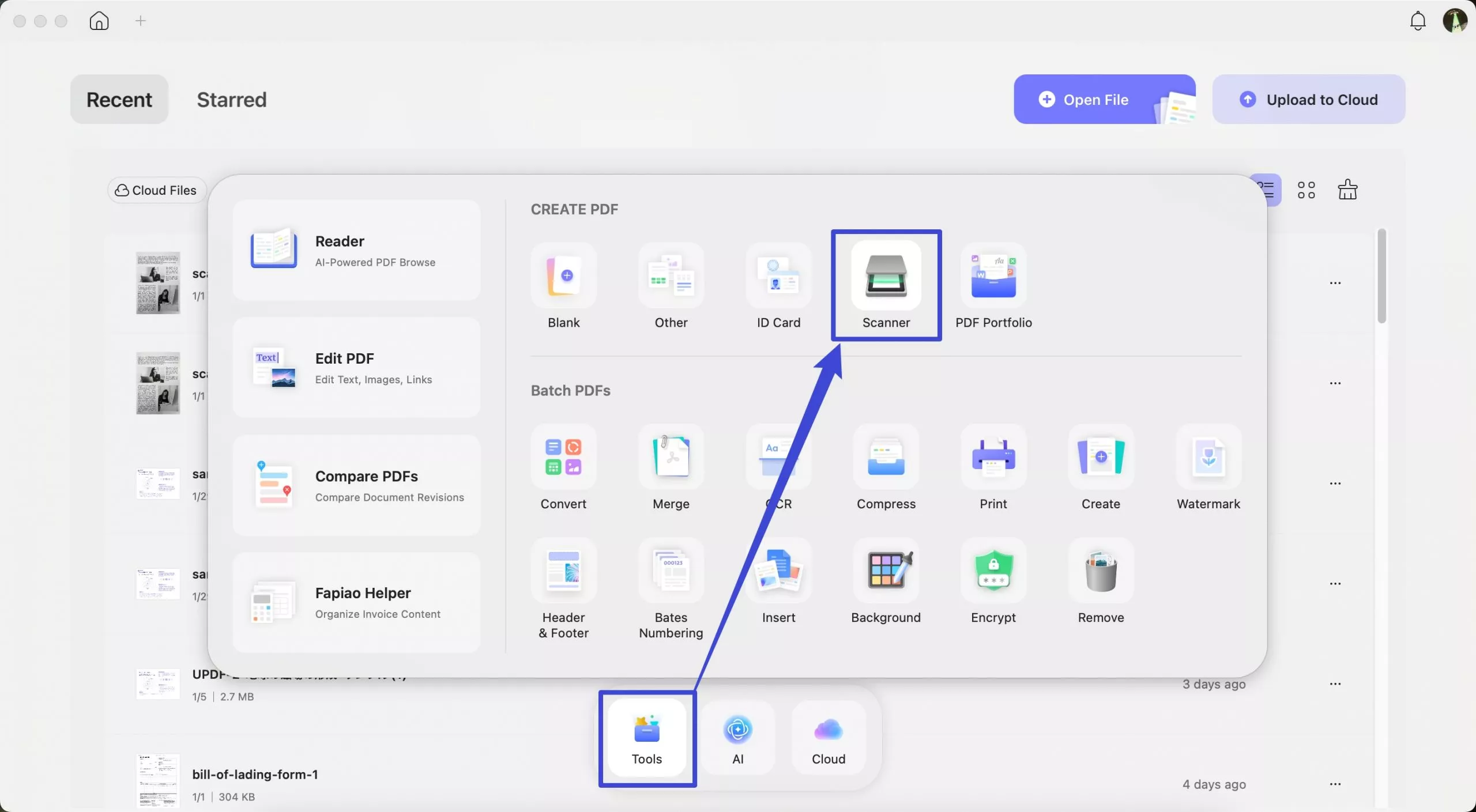Select the AI panel at the bottom

(x=738, y=738)
